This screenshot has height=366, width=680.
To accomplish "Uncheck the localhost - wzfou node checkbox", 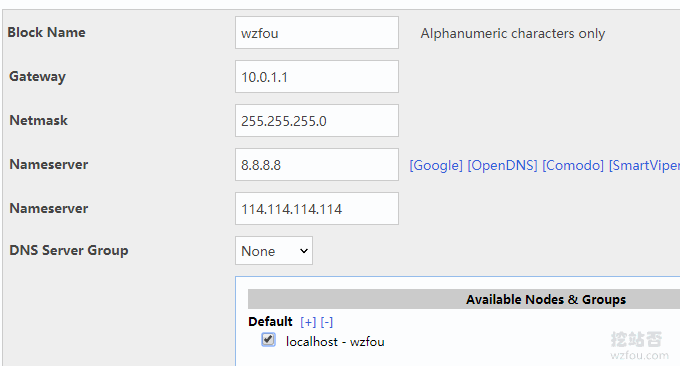I will pos(268,340).
